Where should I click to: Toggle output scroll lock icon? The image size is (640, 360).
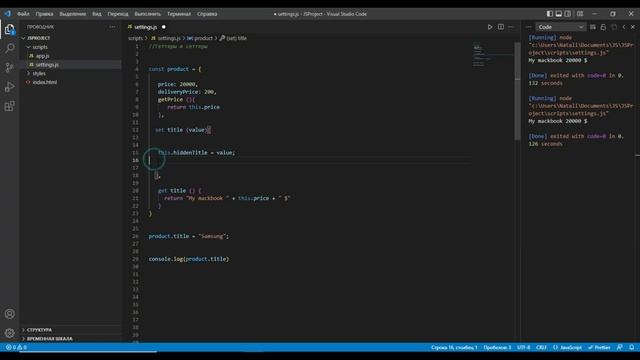click(x=603, y=27)
